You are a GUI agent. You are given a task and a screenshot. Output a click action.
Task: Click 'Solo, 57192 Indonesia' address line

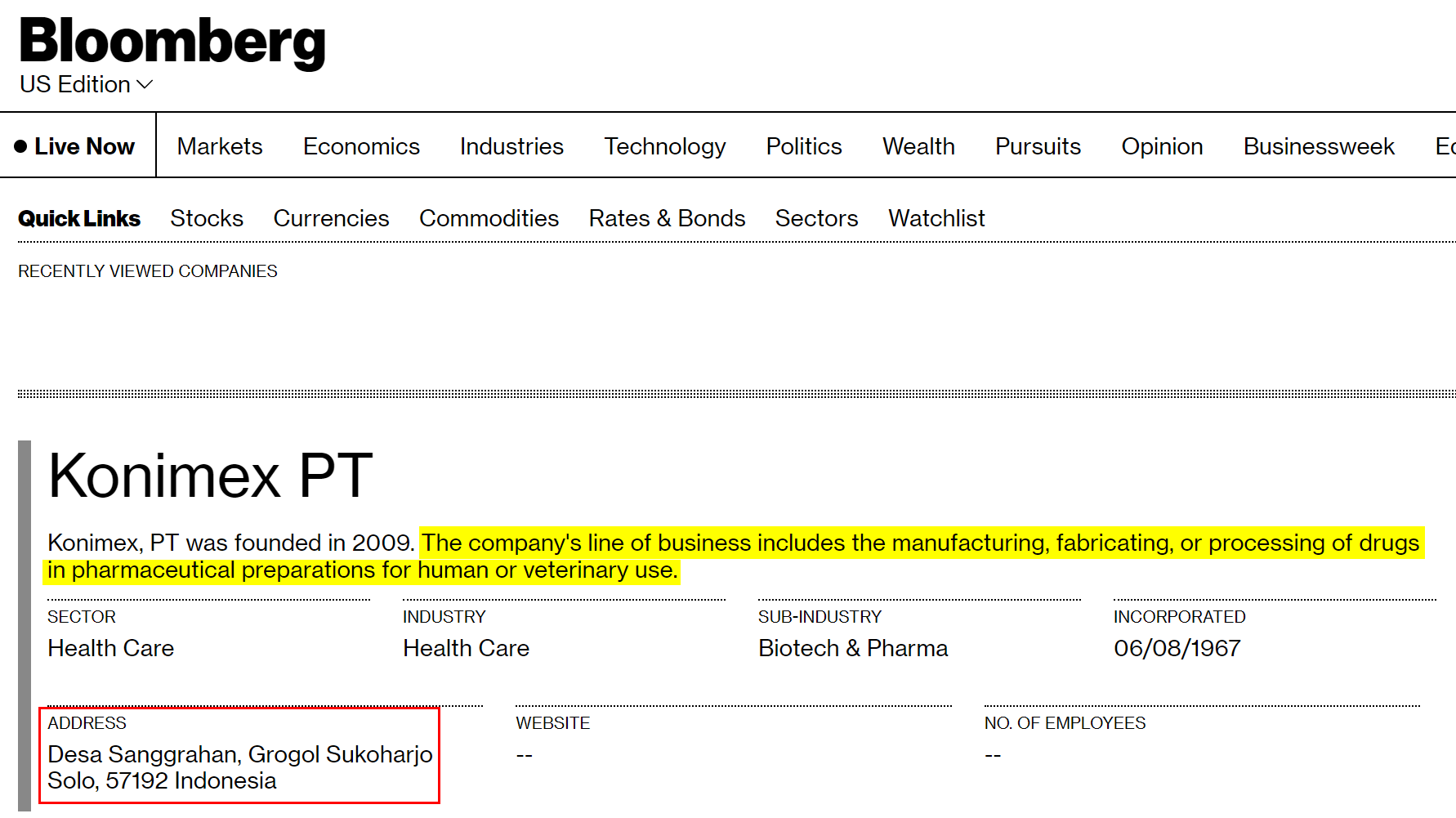pos(162,780)
